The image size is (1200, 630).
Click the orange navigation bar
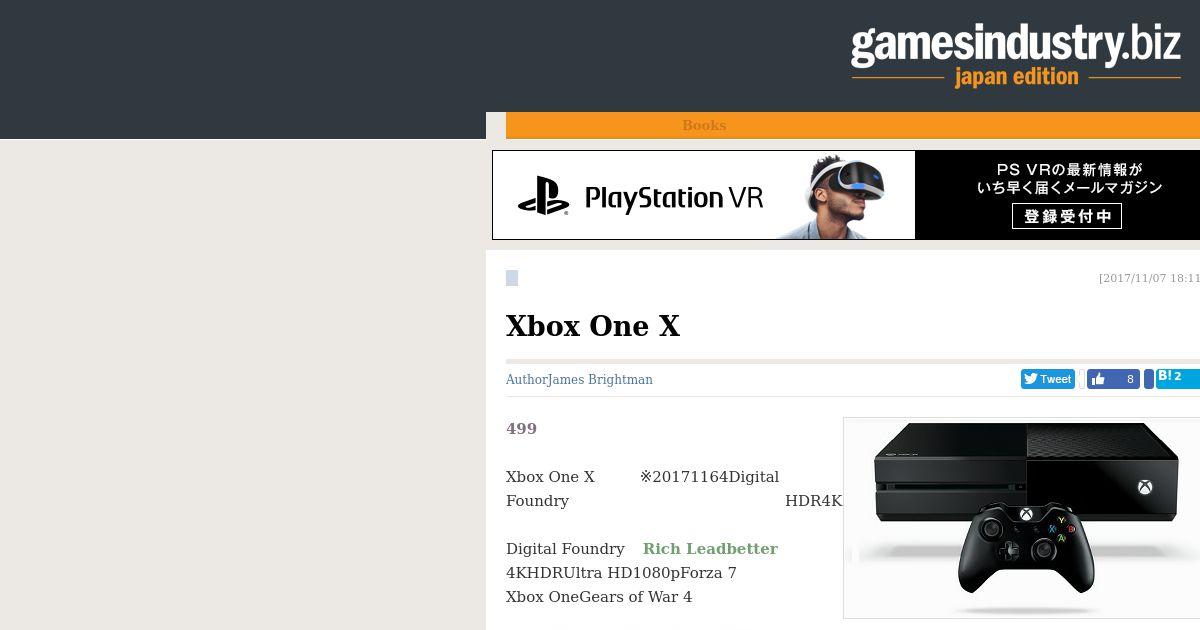[x=853, y=125]
